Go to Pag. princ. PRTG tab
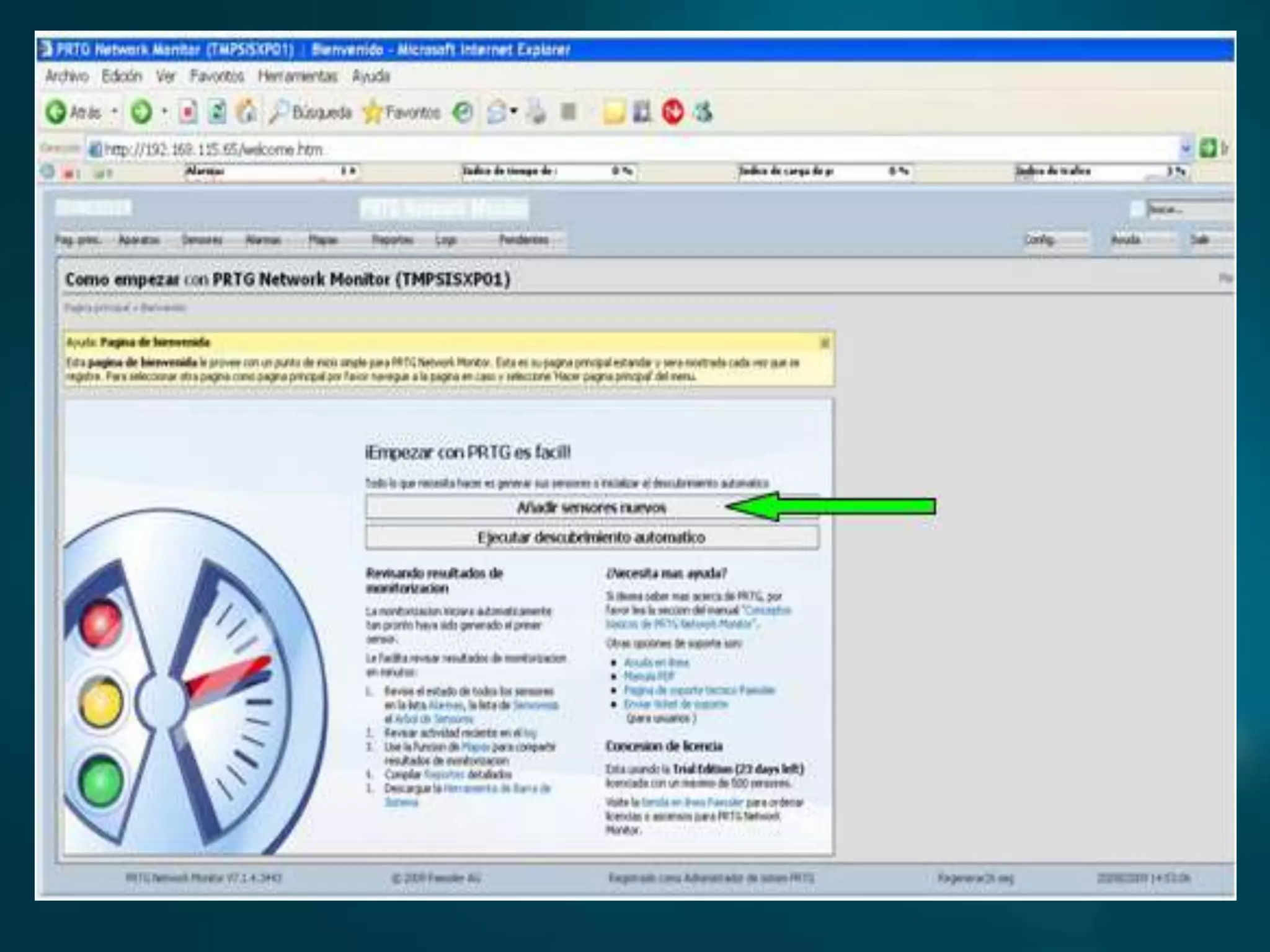The image size is (1270, 952). [78, 240]
